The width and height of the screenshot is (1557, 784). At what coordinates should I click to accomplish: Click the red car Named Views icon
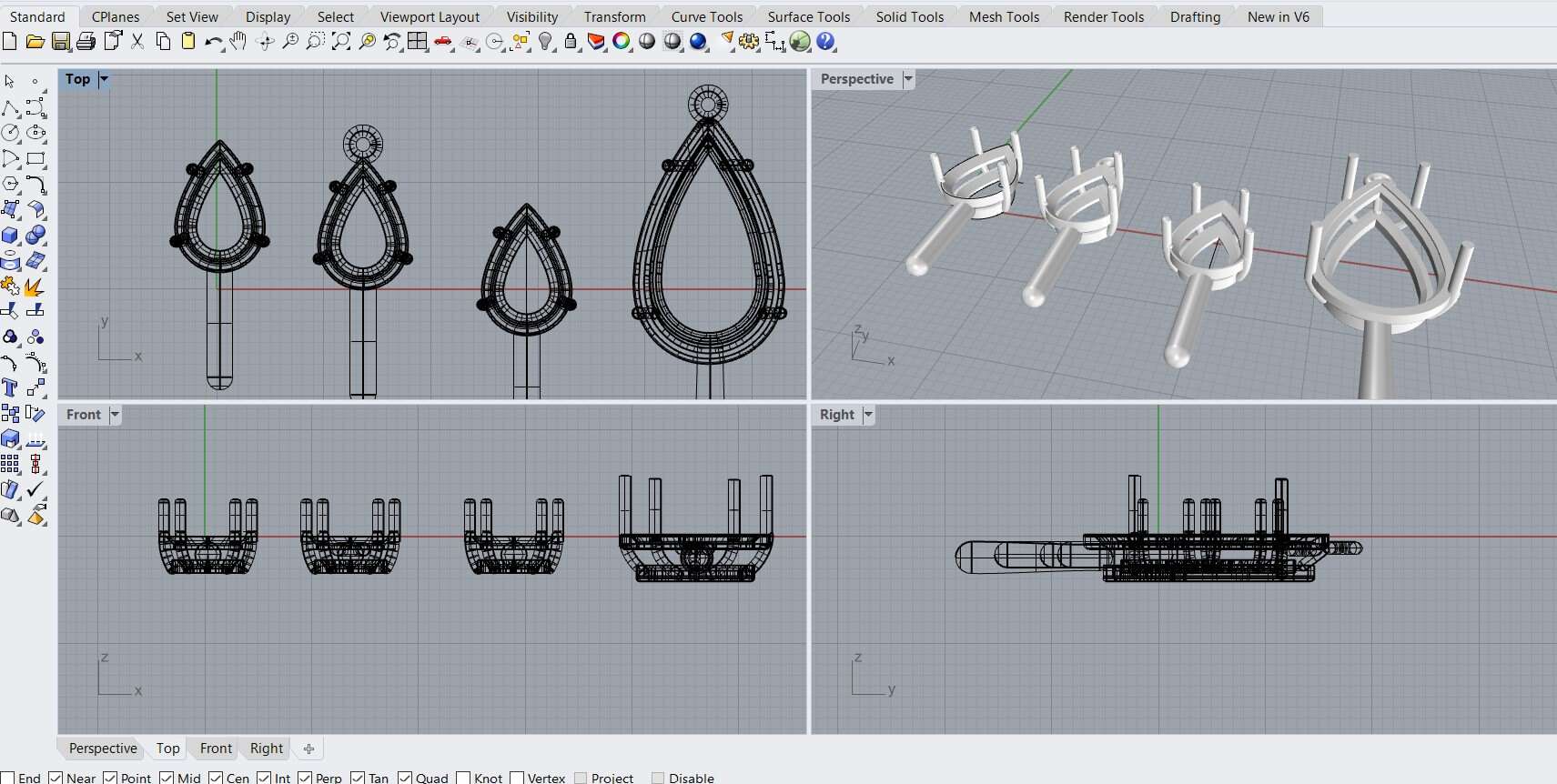[443, 41]
